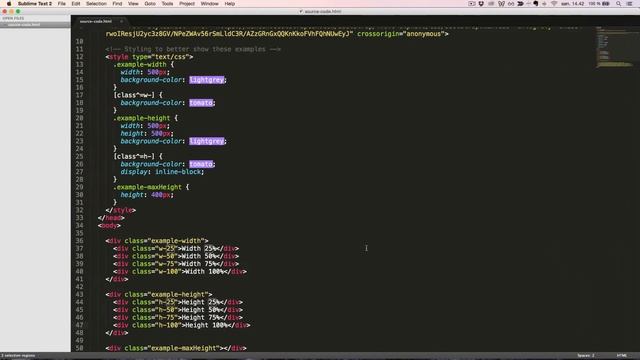
Task: Click the 'Styling to better show' comment line
Action: coord(193,49)
